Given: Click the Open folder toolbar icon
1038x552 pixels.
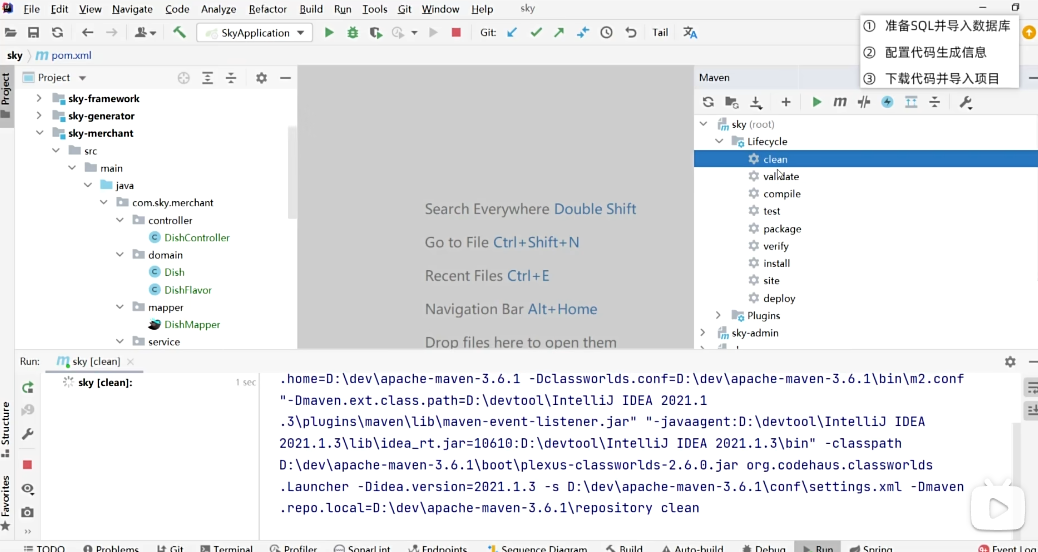Looking at the screenshot, I should (x=10, y=32).
